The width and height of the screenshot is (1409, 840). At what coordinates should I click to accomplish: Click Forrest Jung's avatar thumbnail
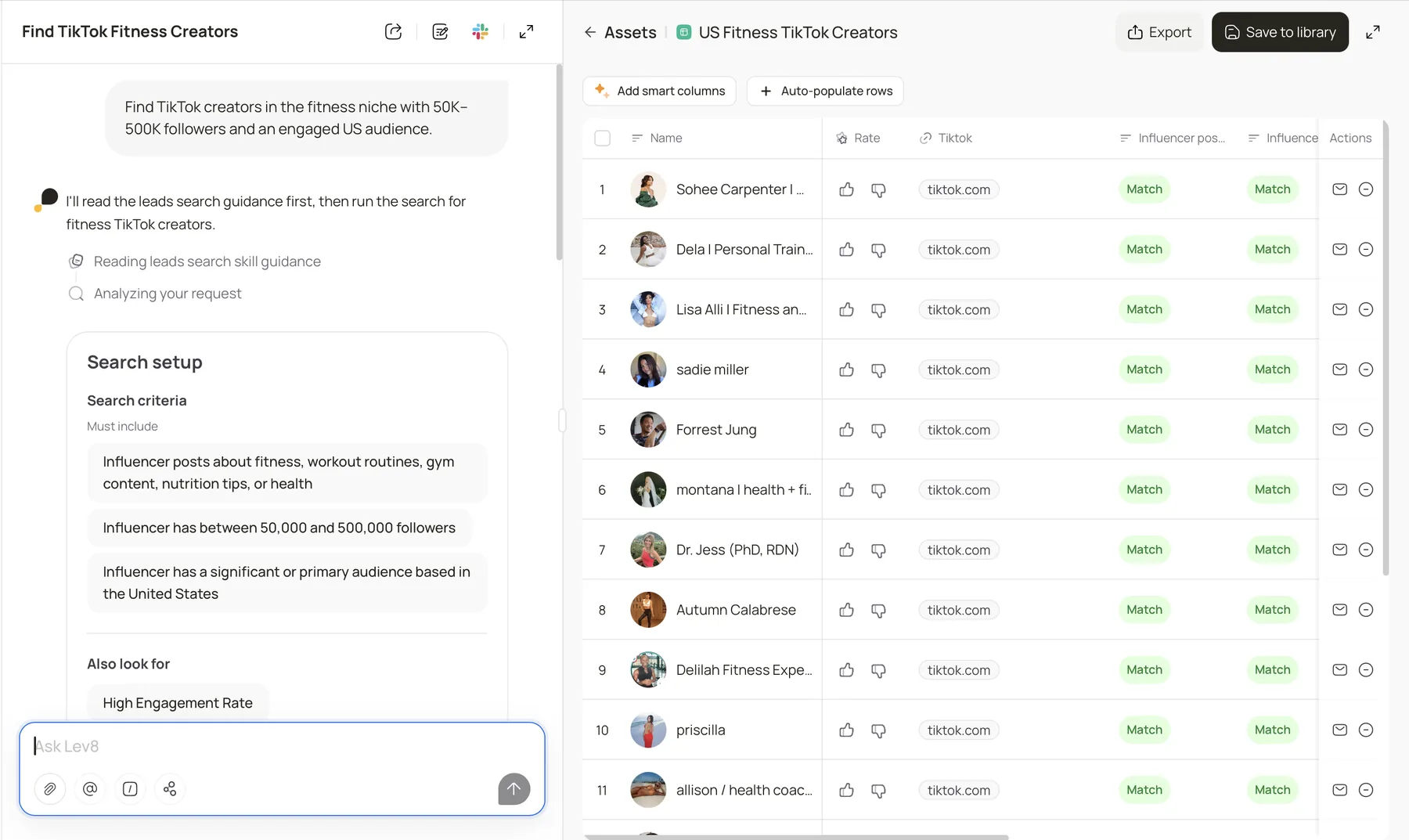point(648,430)
